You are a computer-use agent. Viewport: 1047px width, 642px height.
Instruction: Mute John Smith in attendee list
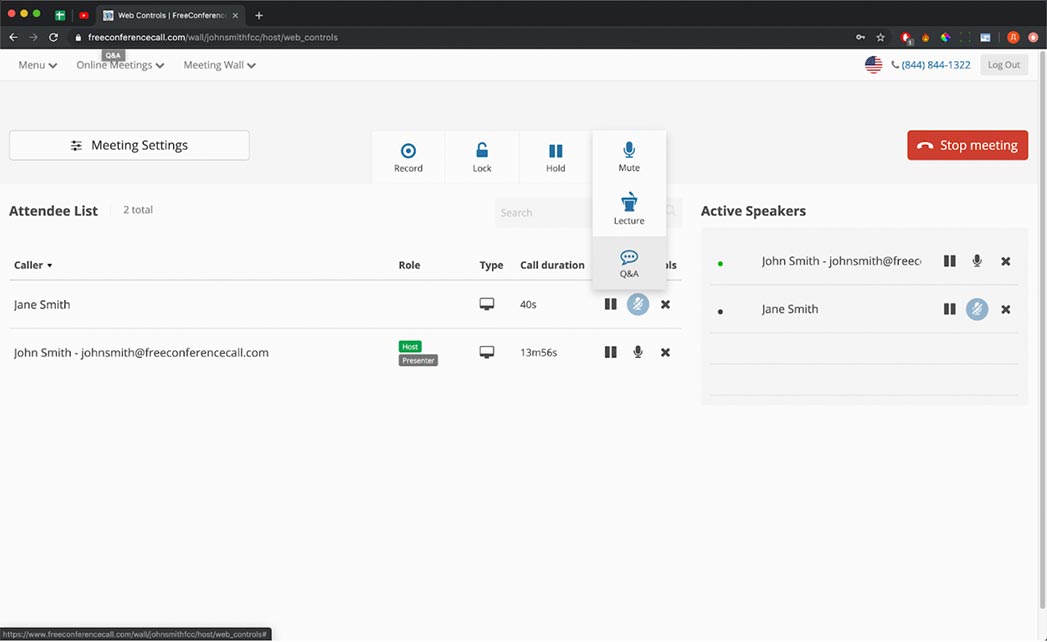(x=638, y=352)
